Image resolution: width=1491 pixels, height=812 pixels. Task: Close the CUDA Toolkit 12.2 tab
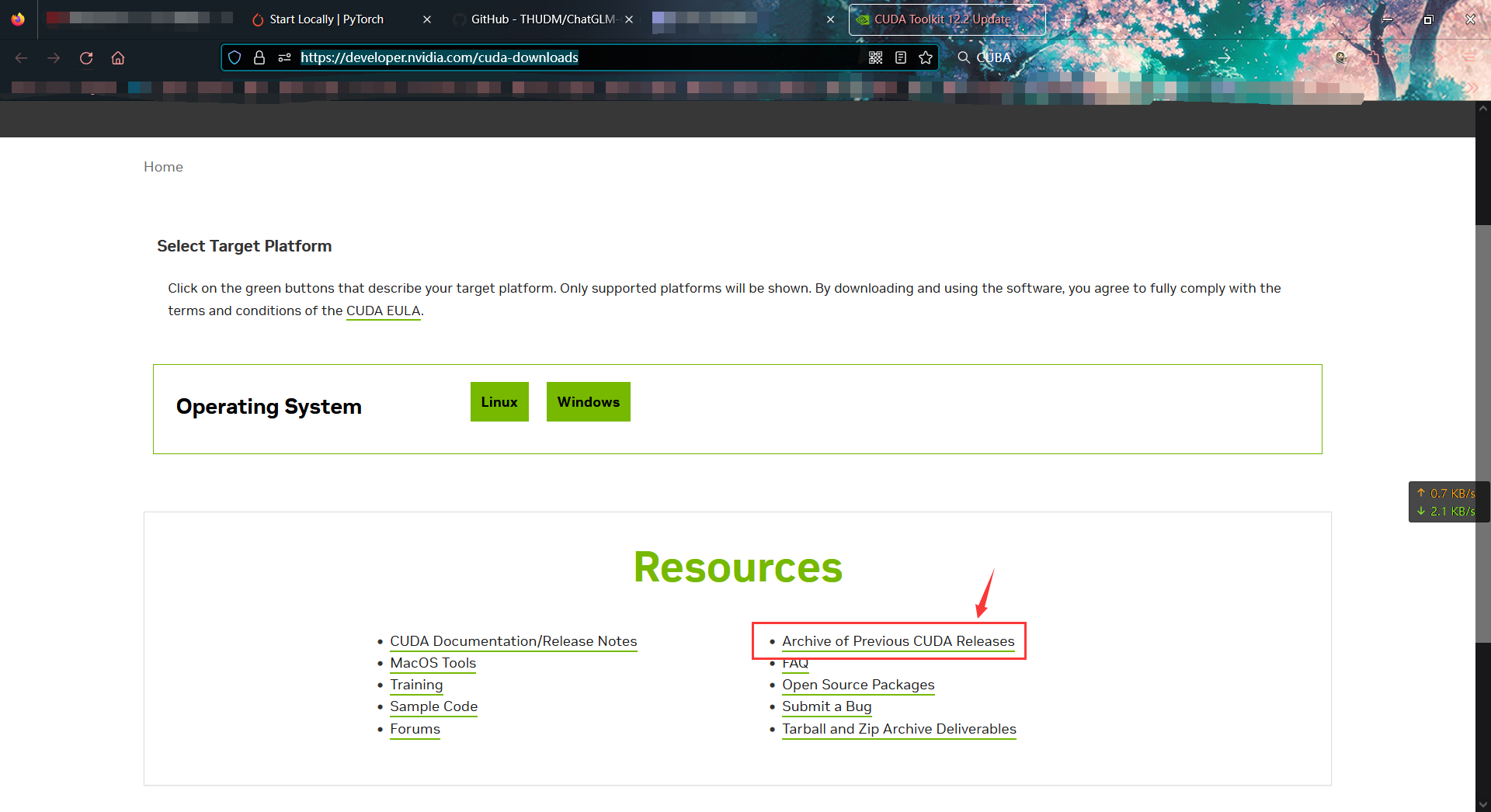click(x=1031, y=19)
